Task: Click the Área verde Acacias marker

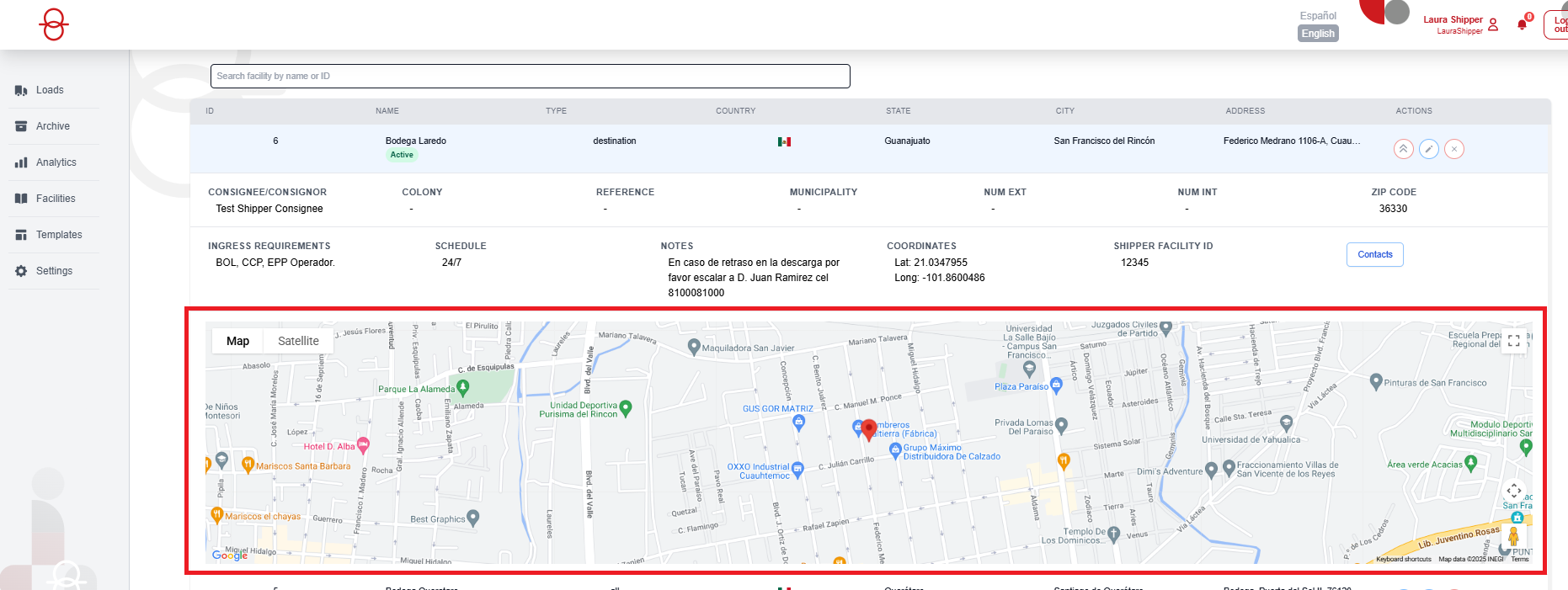Action: coord(1471,462)
